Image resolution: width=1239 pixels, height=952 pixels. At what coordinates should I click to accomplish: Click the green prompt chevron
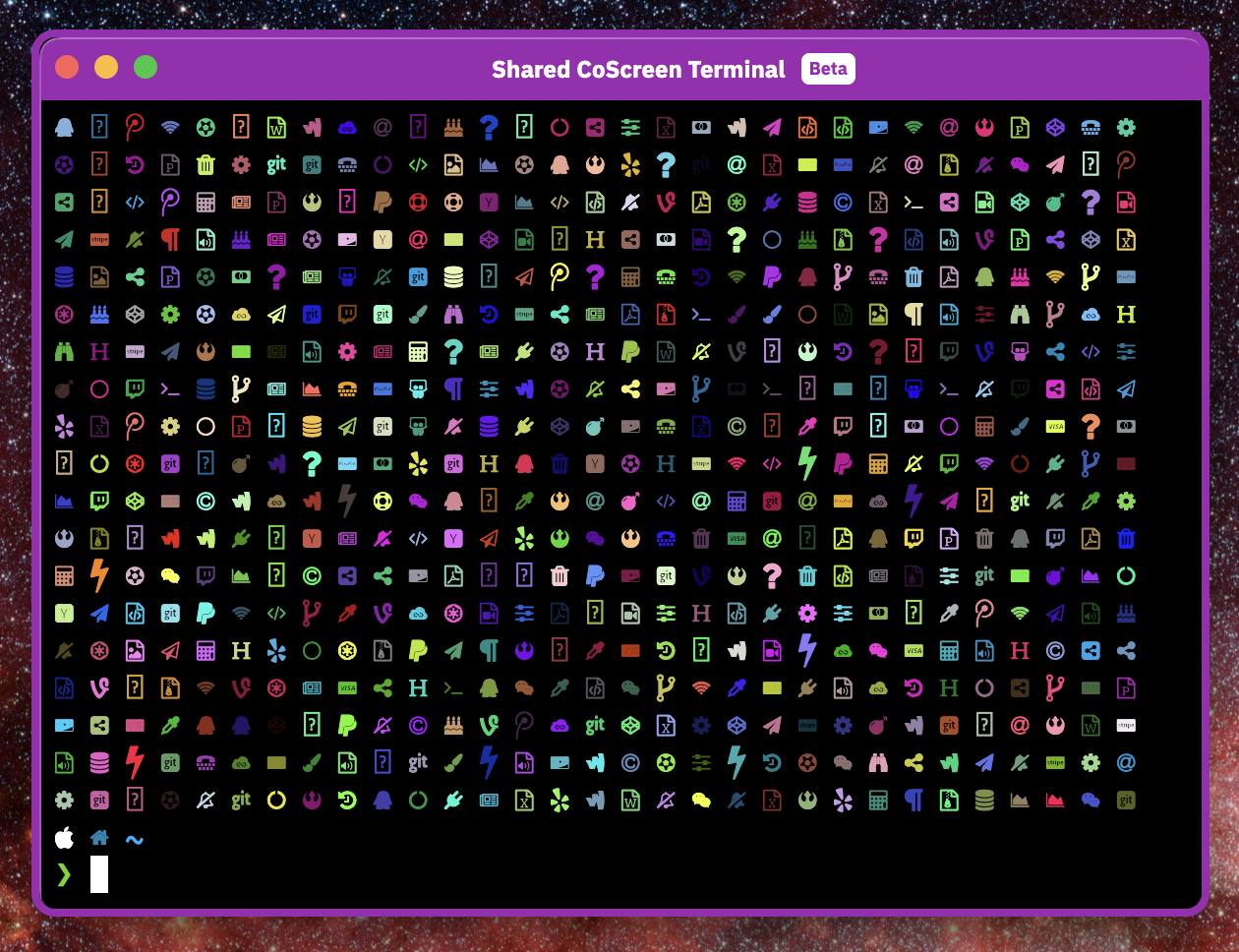[x=64, y=873]
